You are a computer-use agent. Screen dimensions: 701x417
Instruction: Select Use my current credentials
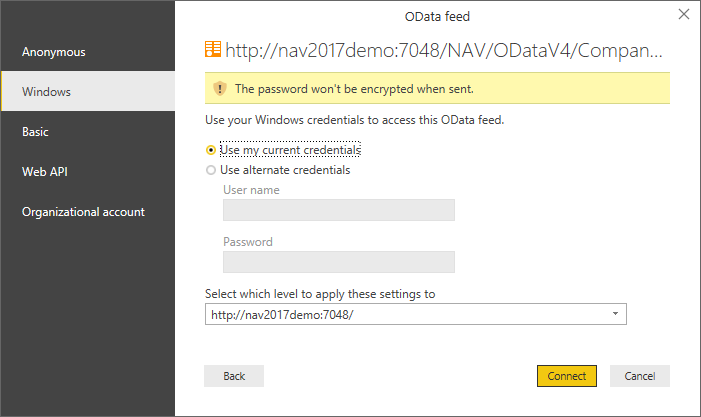pyautogui.click(x=211, y=150)
